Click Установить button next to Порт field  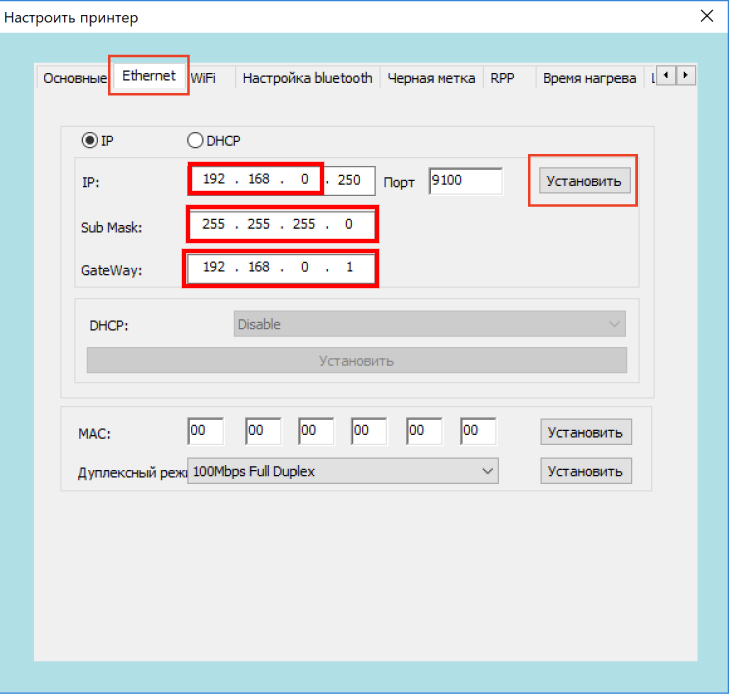pyautogui.click(x=584, y=181)
